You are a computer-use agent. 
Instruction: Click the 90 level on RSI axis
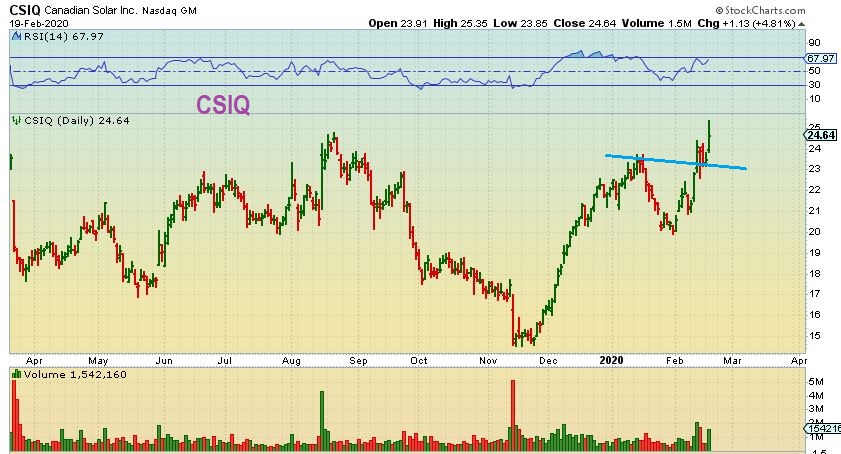point(814,43)
